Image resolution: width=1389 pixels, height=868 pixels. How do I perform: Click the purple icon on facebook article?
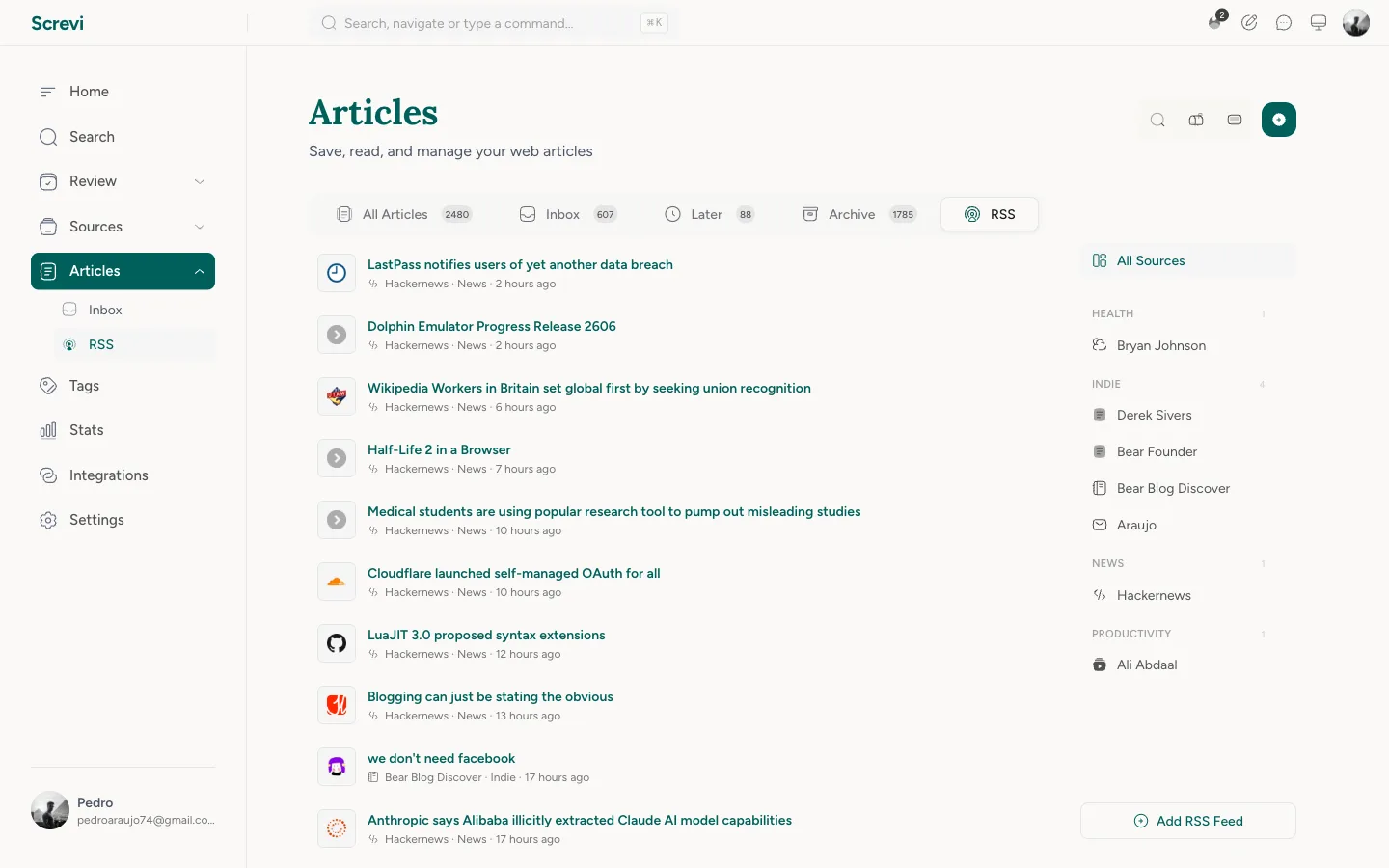337,767
